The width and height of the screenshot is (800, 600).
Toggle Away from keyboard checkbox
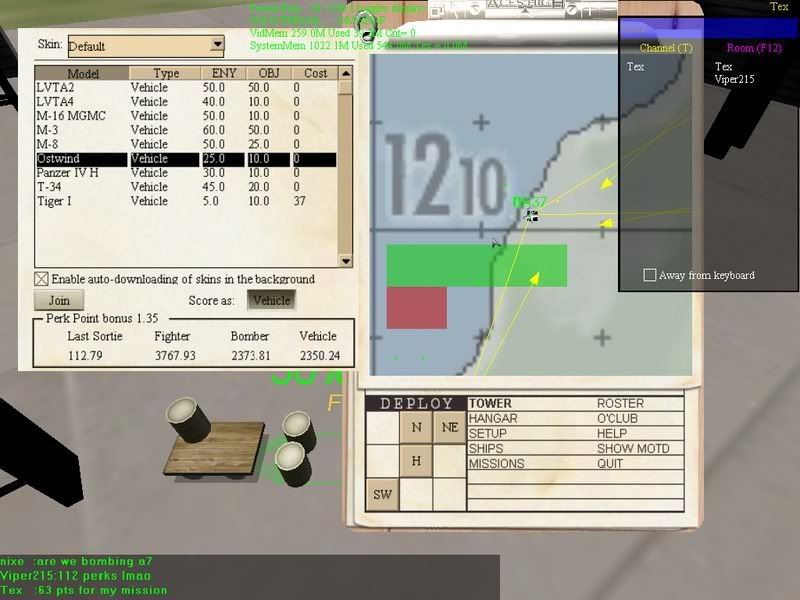[x=649, y=275]
